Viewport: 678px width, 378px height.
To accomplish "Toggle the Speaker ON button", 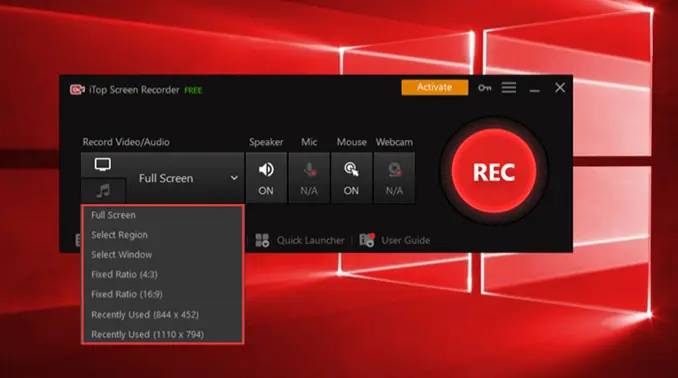I will click(266, 177).
